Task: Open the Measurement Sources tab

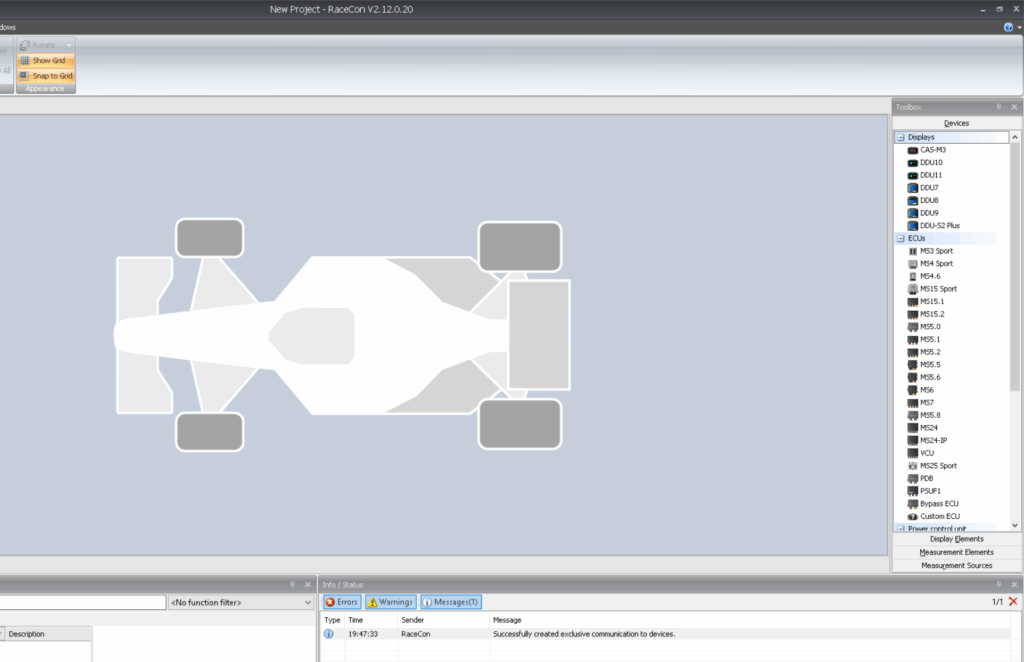Action: coord(956,566)
